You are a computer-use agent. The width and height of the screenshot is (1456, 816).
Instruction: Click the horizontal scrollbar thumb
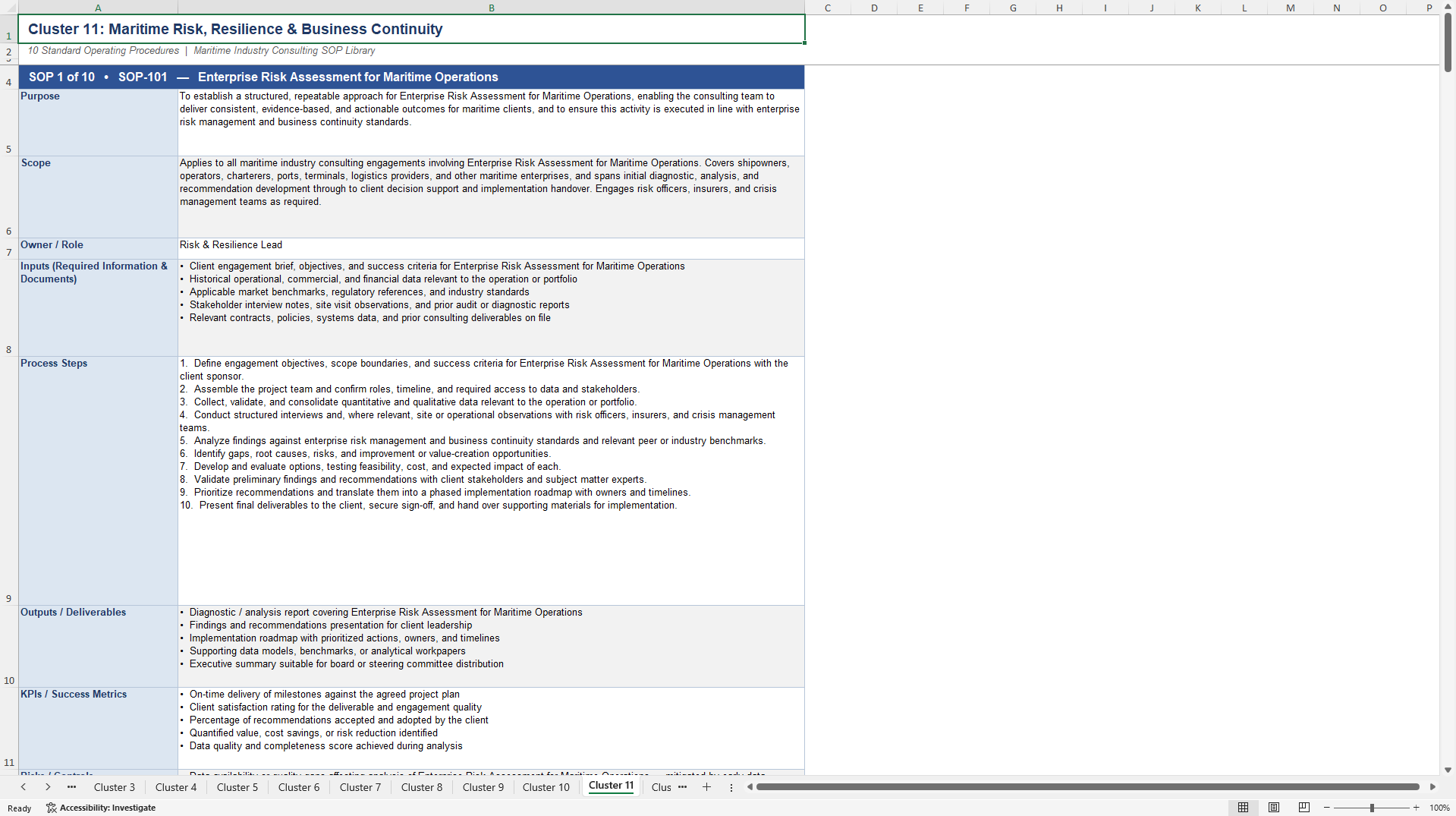tap(1087, 787)
